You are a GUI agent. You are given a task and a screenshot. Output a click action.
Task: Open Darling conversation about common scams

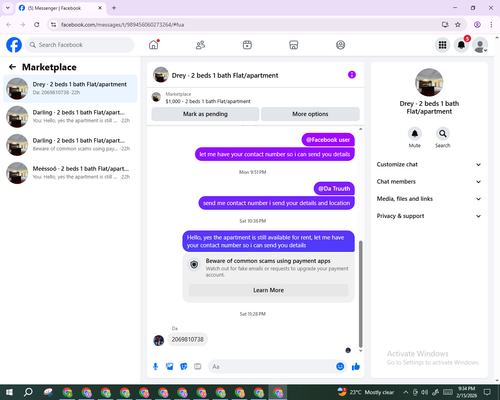pos(70,145)
